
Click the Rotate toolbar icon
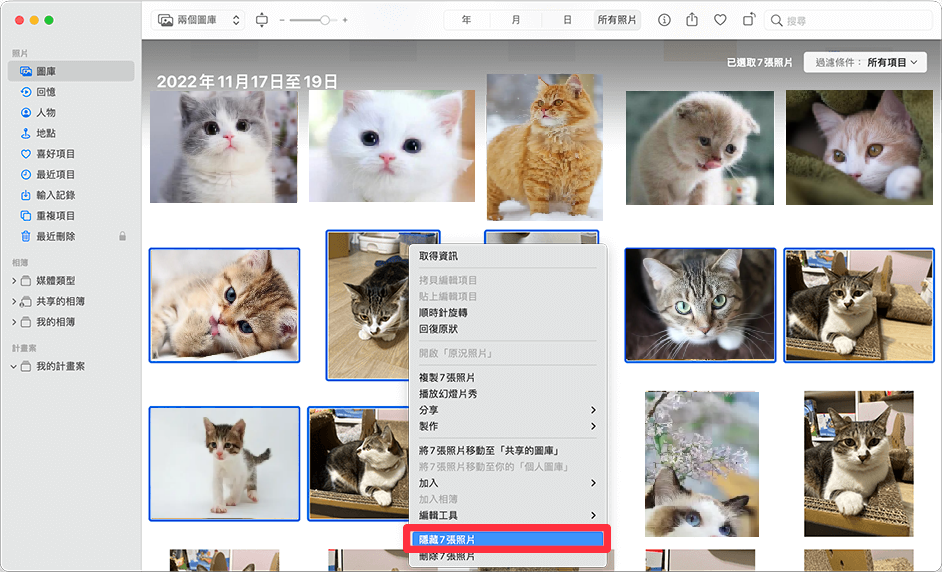point(748,20)
